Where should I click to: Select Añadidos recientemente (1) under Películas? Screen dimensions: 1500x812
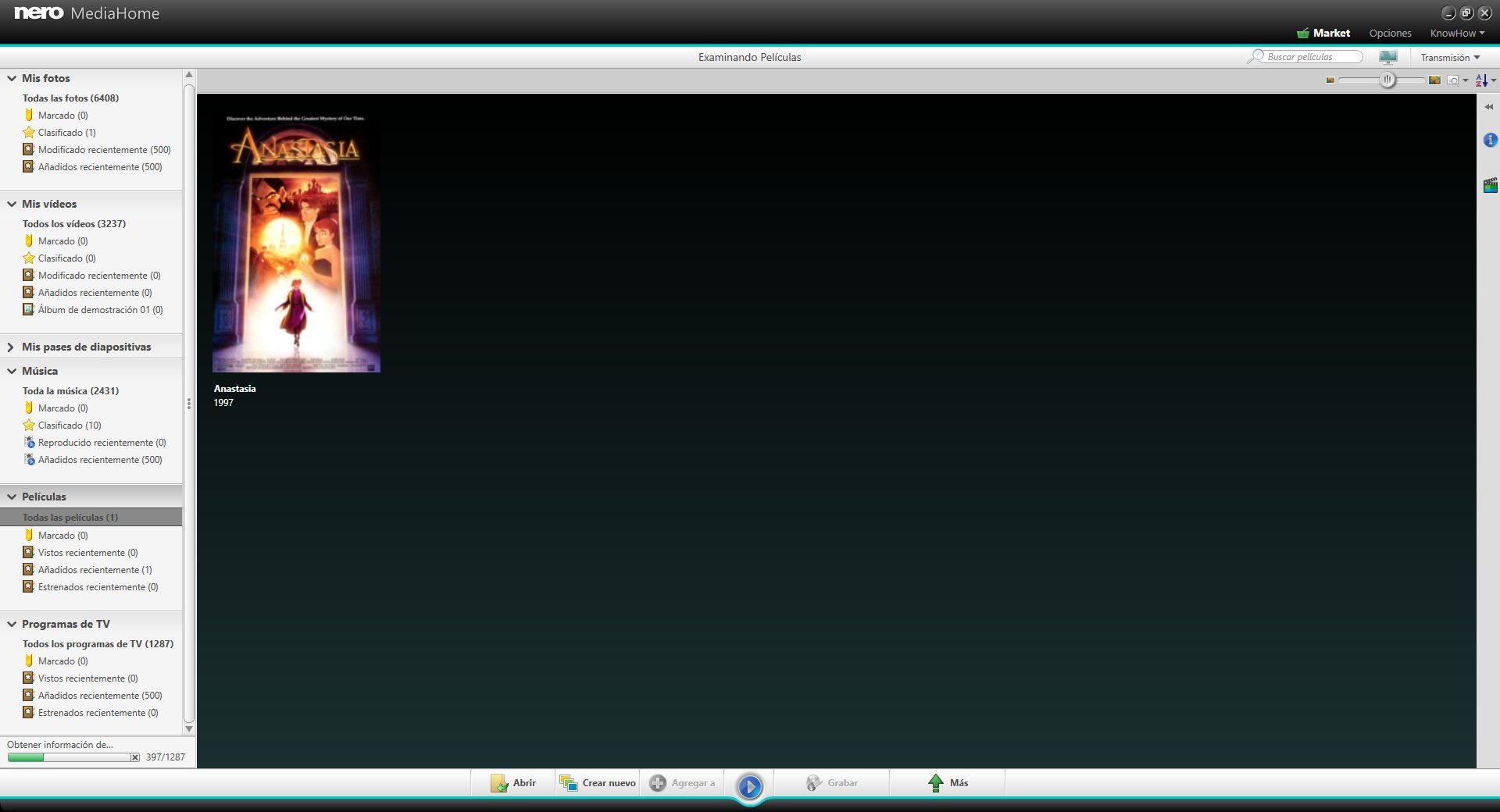click(x=87, y=570)
